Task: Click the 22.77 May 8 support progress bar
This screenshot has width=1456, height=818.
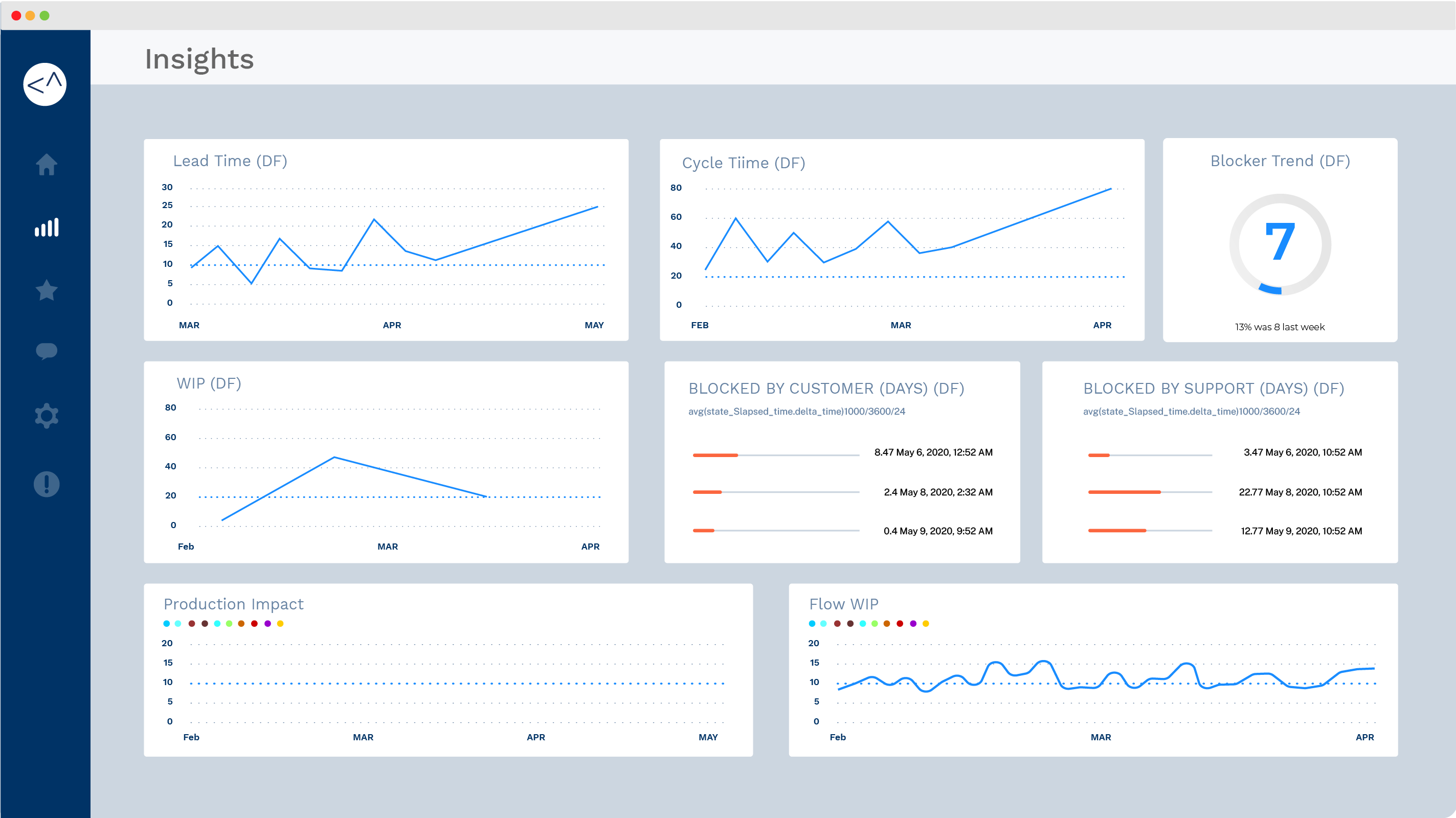Action: pos(1150,492)
